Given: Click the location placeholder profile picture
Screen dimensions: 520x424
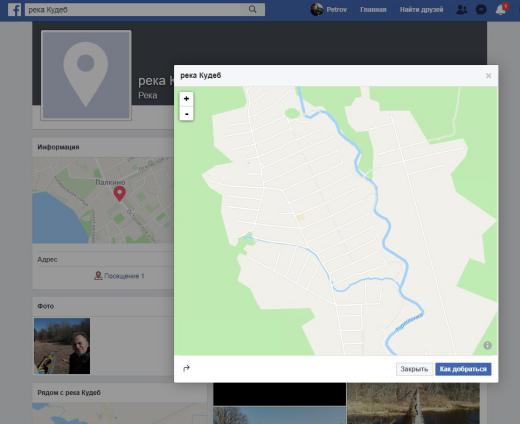Looking at the screenshot, I should [86, 75].
